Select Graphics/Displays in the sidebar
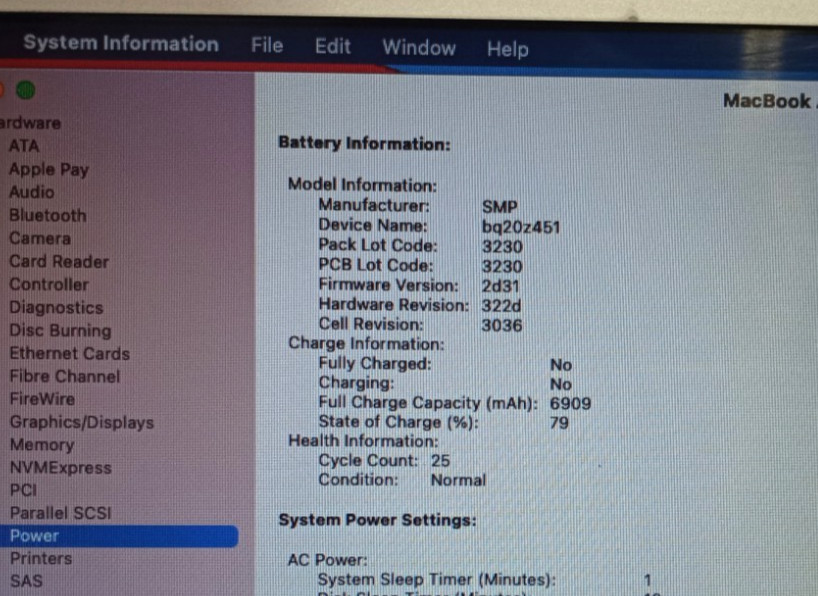 tap(82, 422)
